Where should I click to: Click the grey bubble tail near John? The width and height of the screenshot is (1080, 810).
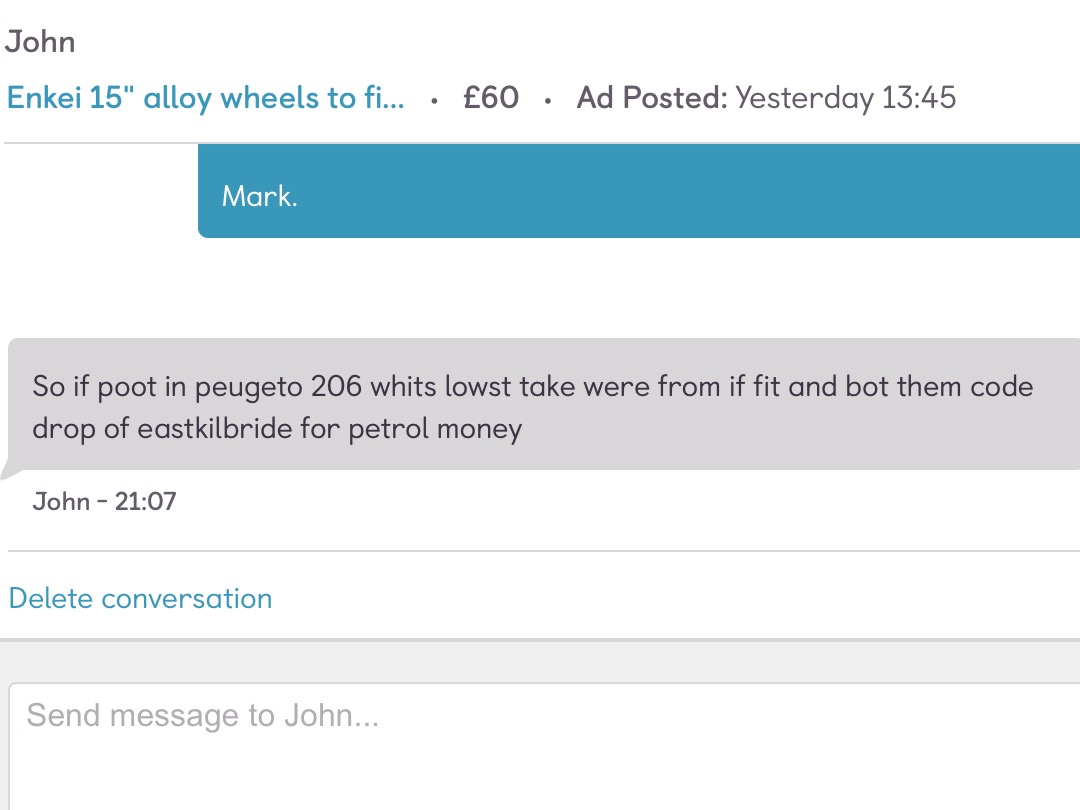(x=10, y=469)
